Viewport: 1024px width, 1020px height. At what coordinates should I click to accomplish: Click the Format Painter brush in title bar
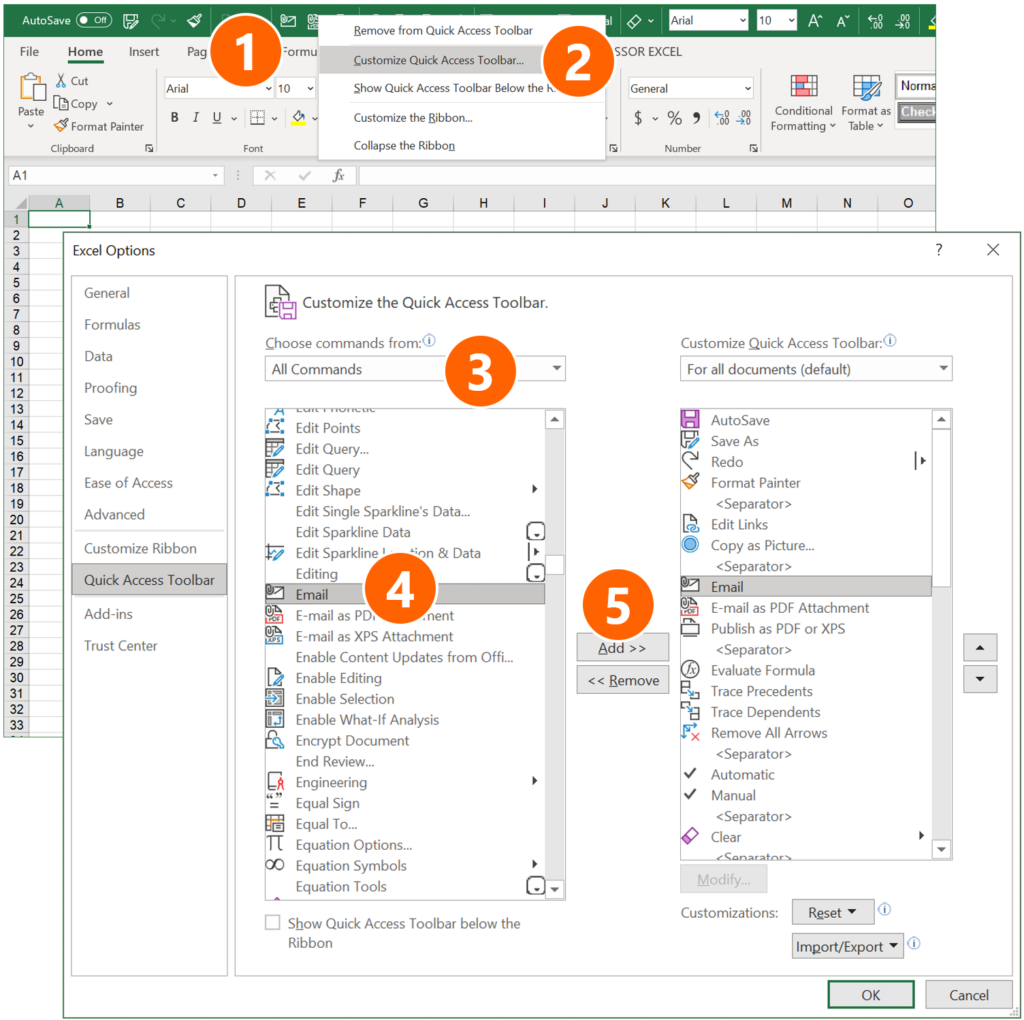(195, 20)
